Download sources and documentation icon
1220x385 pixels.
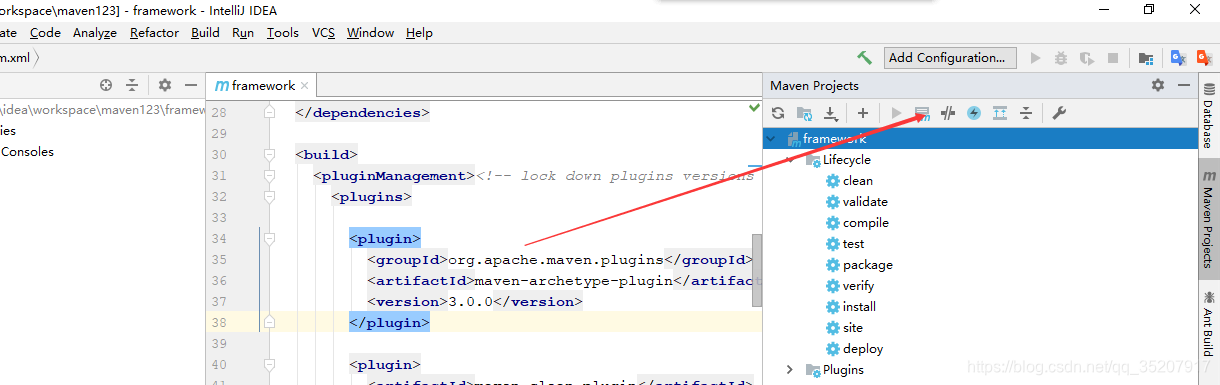830,113
